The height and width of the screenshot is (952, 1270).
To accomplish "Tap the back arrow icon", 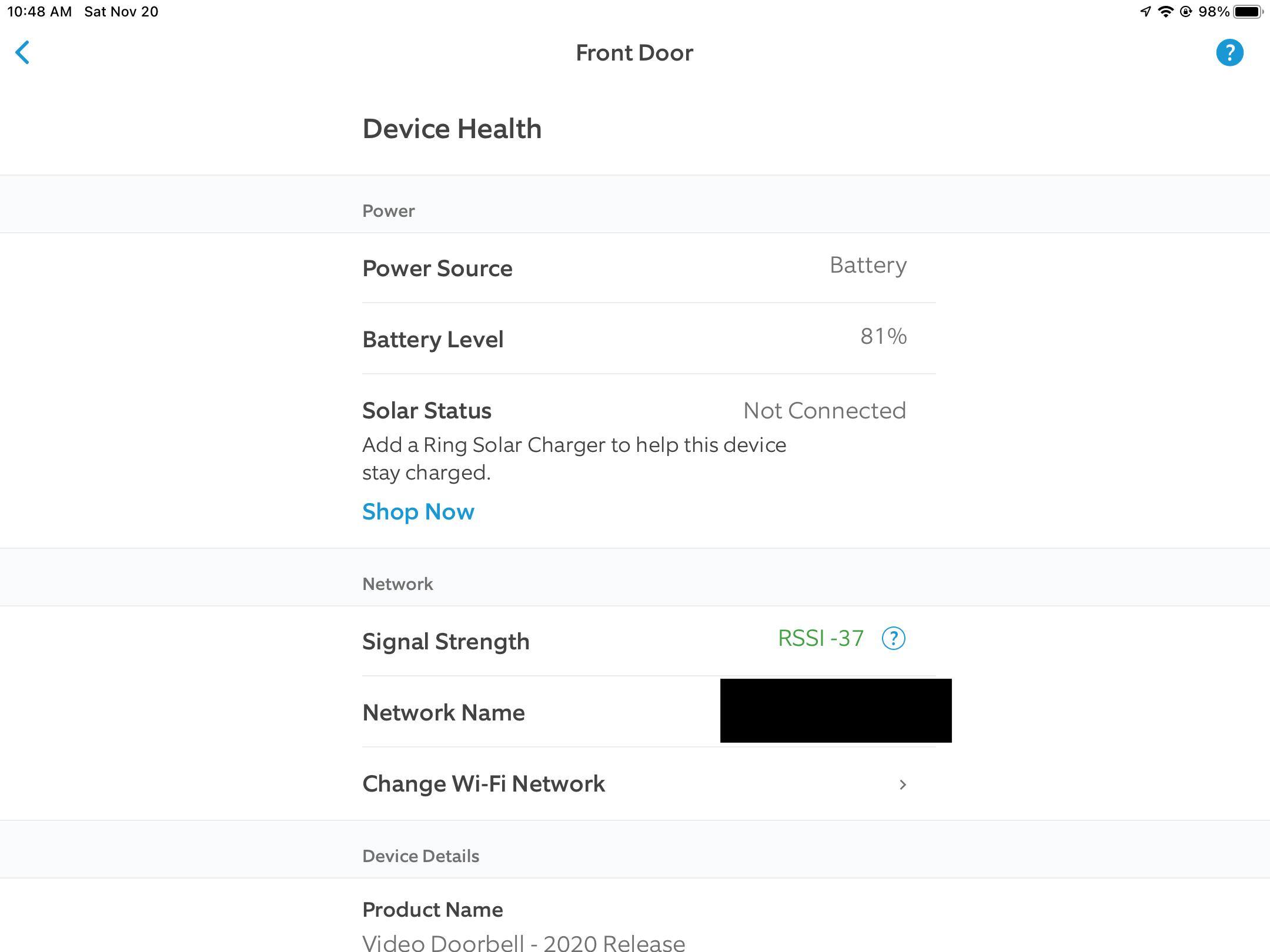I will [22, 53].
